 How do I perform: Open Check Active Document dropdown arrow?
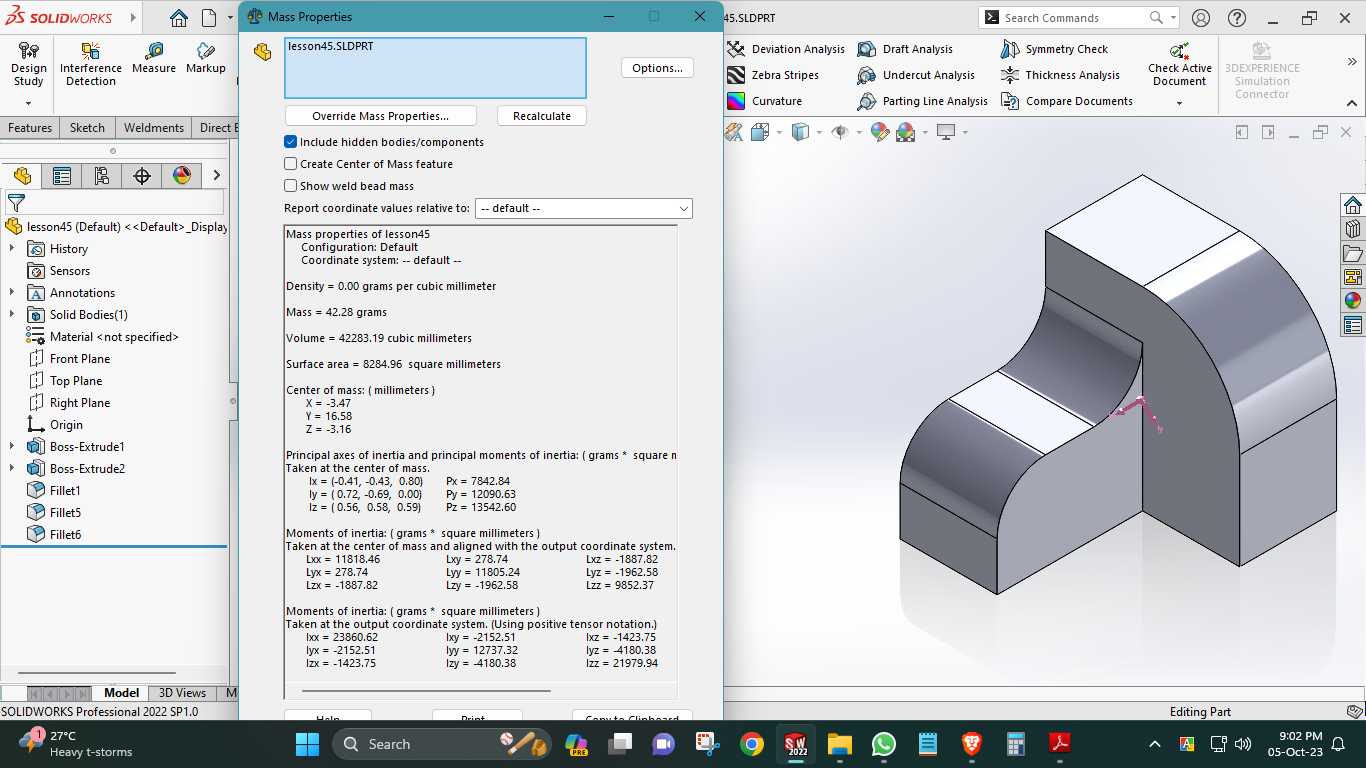(x=1179, y=103)
